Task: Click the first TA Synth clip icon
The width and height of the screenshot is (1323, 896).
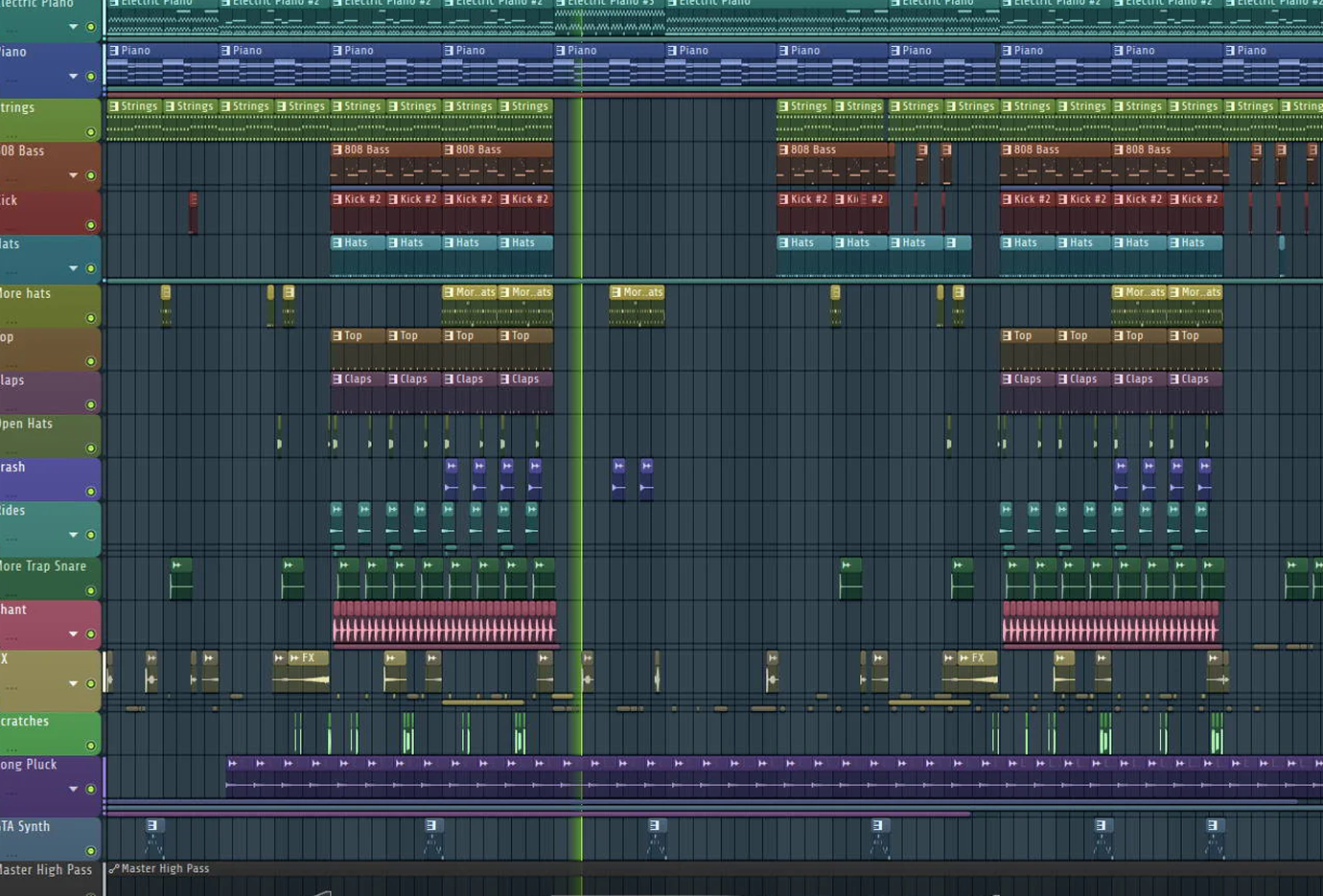Action: tap(152, 825)
